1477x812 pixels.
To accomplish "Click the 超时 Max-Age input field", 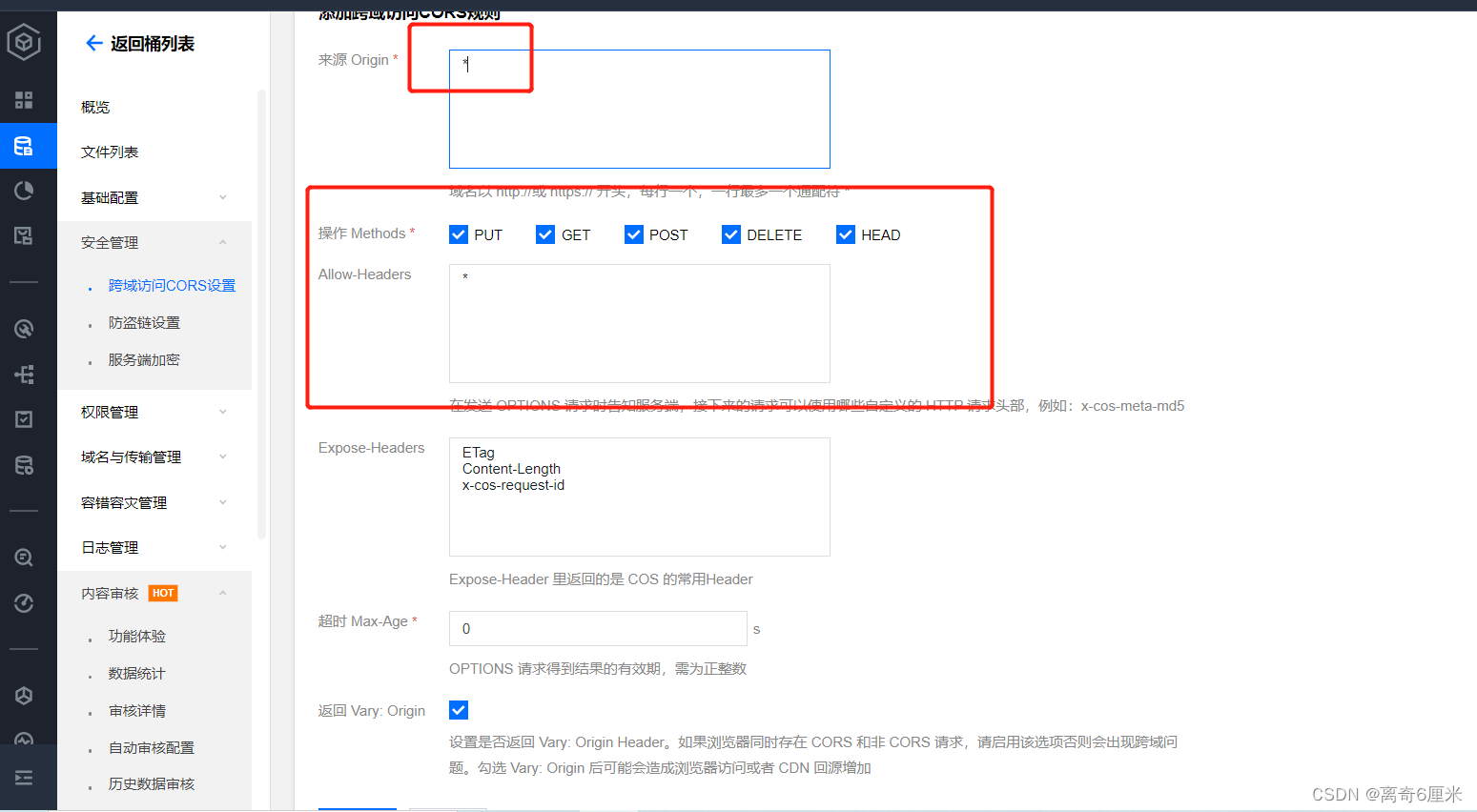I will click(x=598, y=628).
